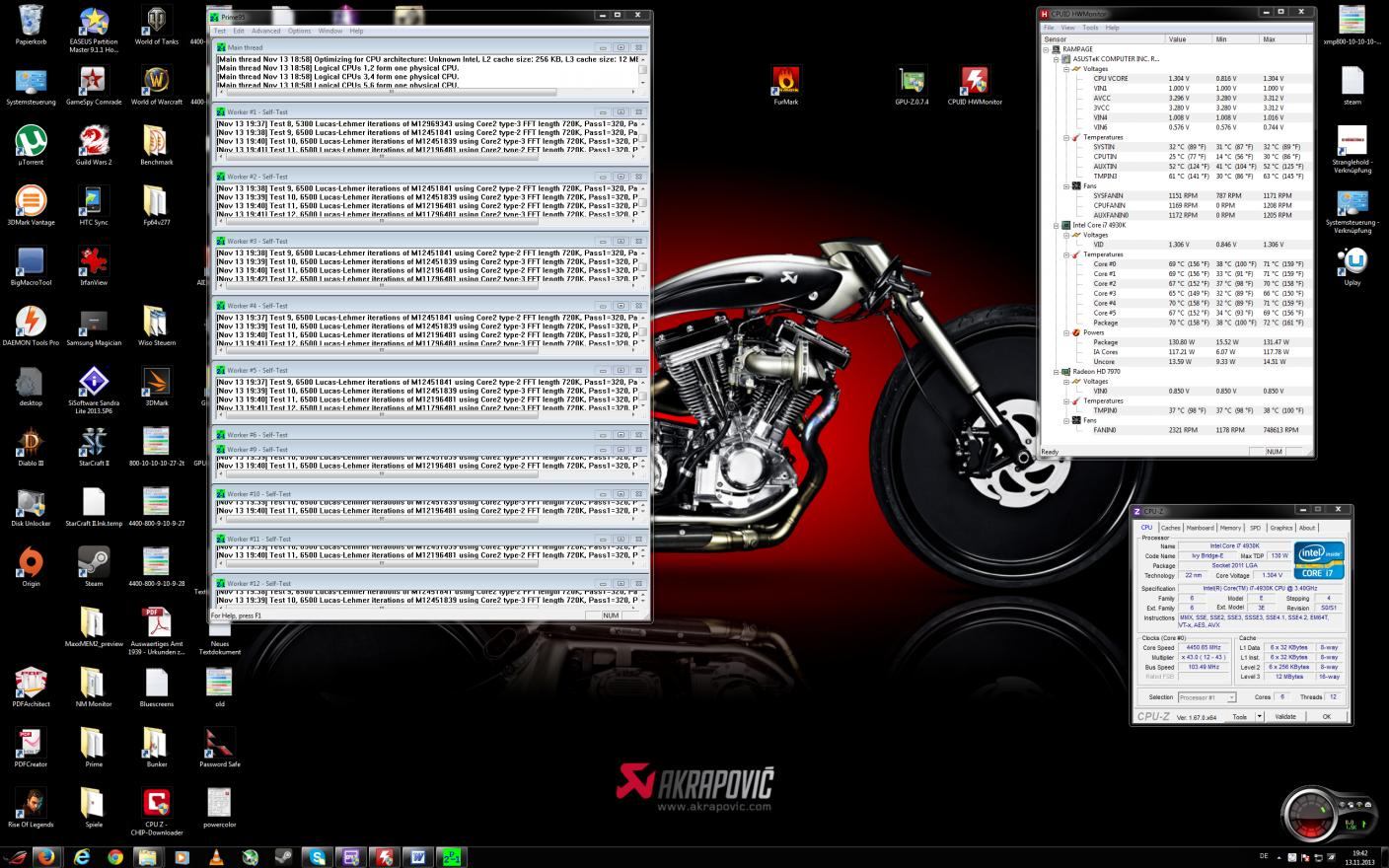The image size is (1389, 868).
Task: Switch to the Mainboard tab in CPU-Z
Action: point(1200,528)
